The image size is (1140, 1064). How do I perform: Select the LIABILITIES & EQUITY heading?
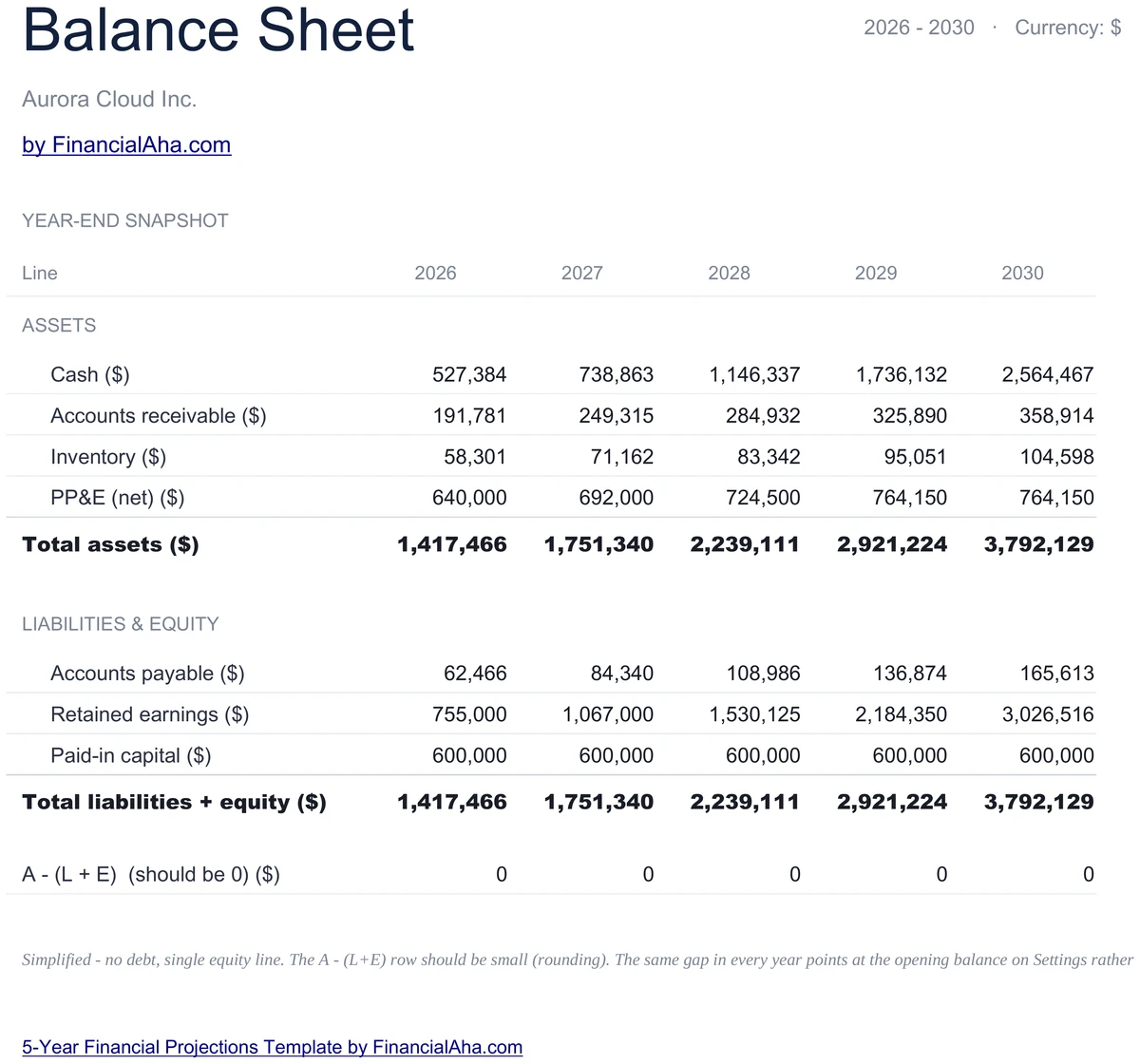coord(121,624)
